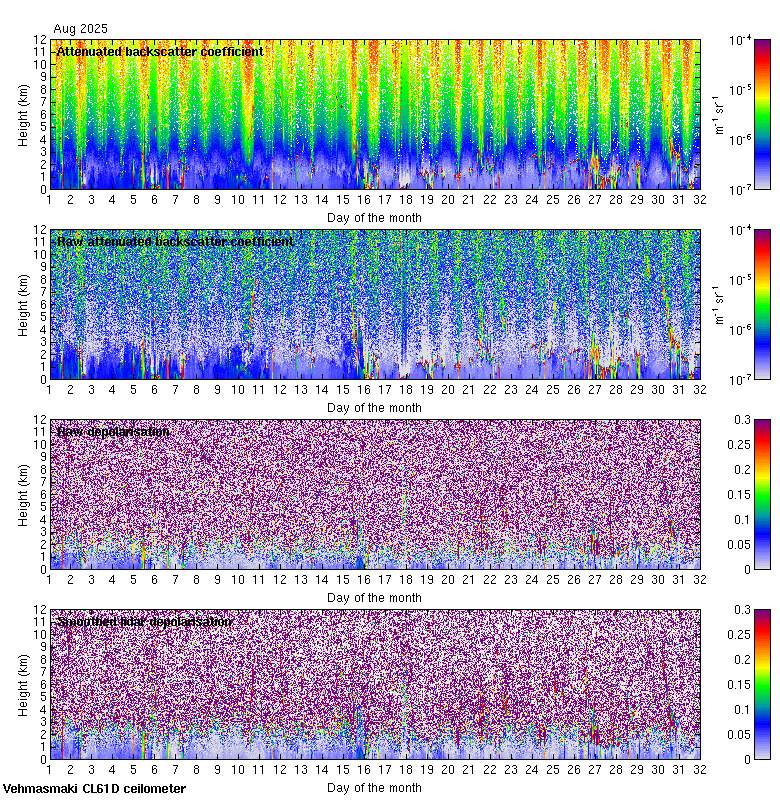Click the "Vehmasmaki CL61D ceilometer" footer label

[x=94, y=789]
